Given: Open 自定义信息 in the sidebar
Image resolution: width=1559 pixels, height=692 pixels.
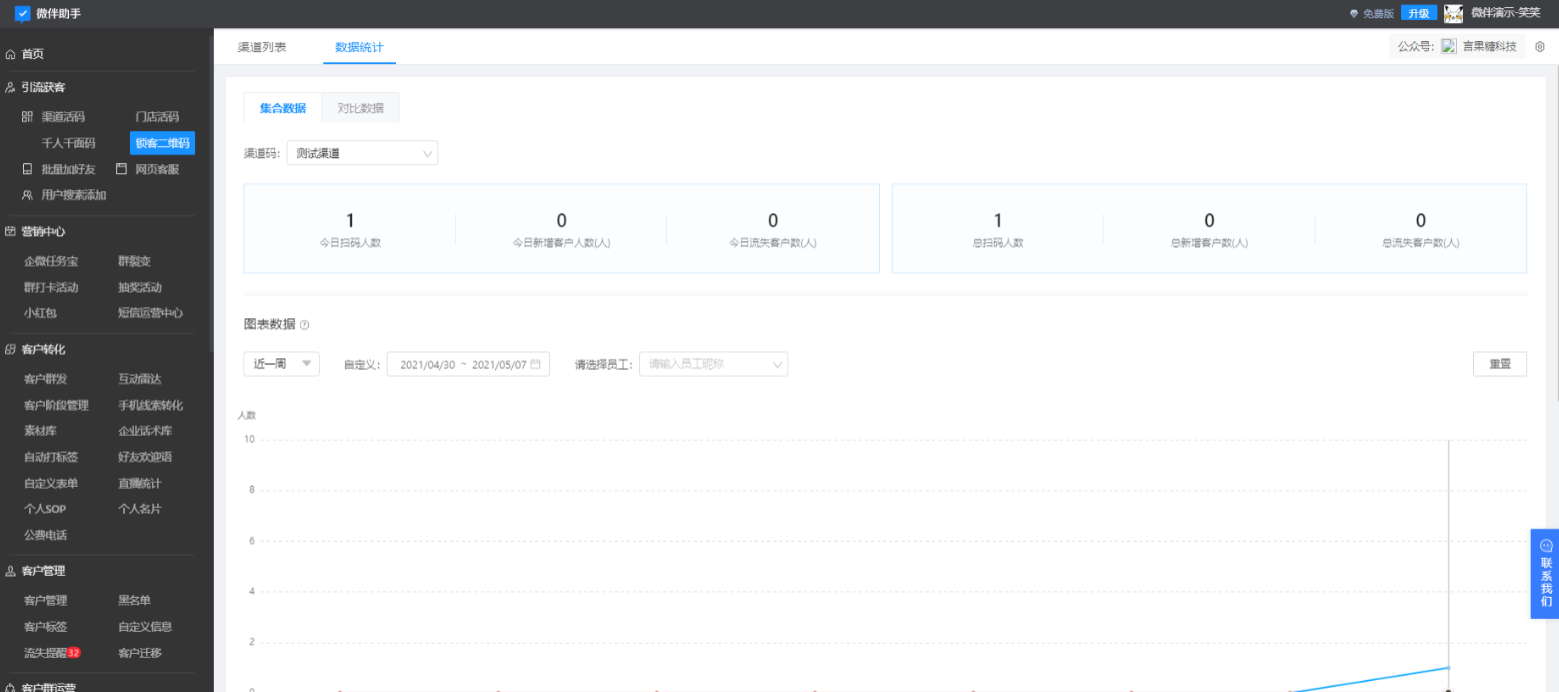Looking at the screenshot, I should coord(145,627).
